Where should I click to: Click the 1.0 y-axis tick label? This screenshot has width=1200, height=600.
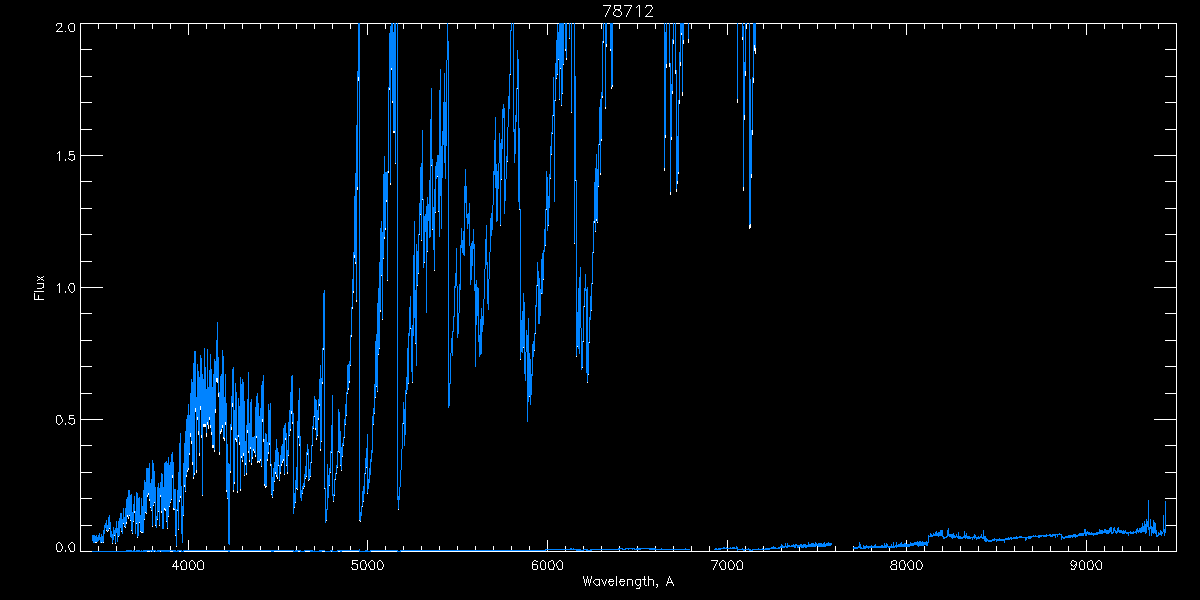point(63,288)
